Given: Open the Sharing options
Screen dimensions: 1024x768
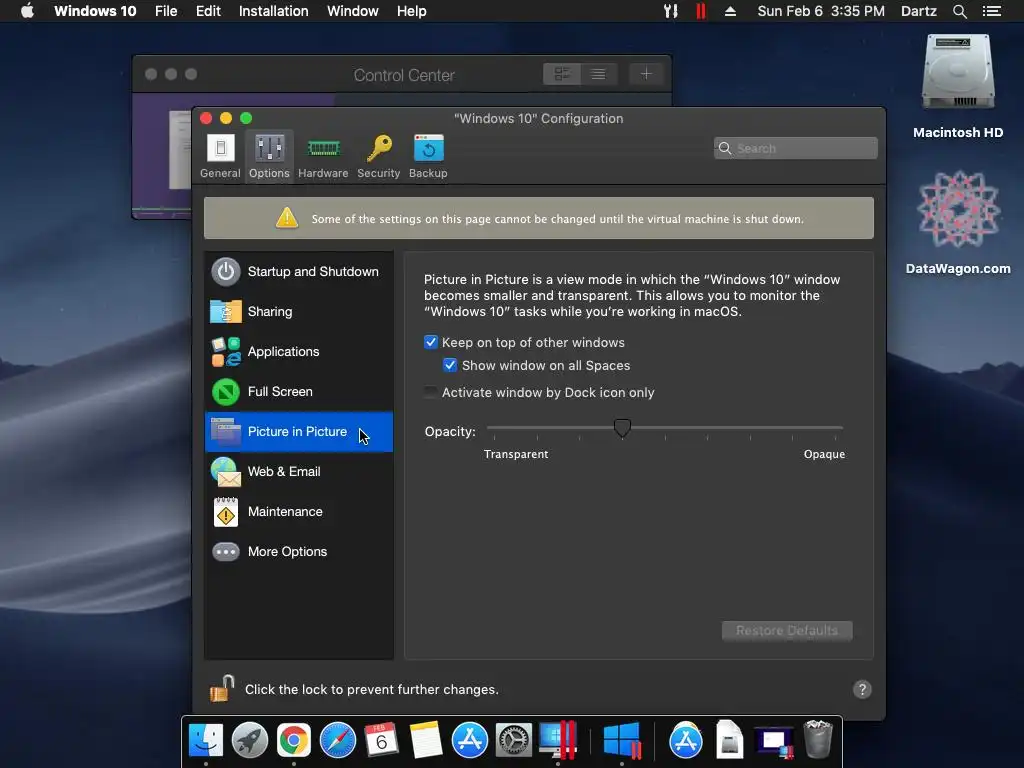Looking at the screenshot, I should pos(299,312).
